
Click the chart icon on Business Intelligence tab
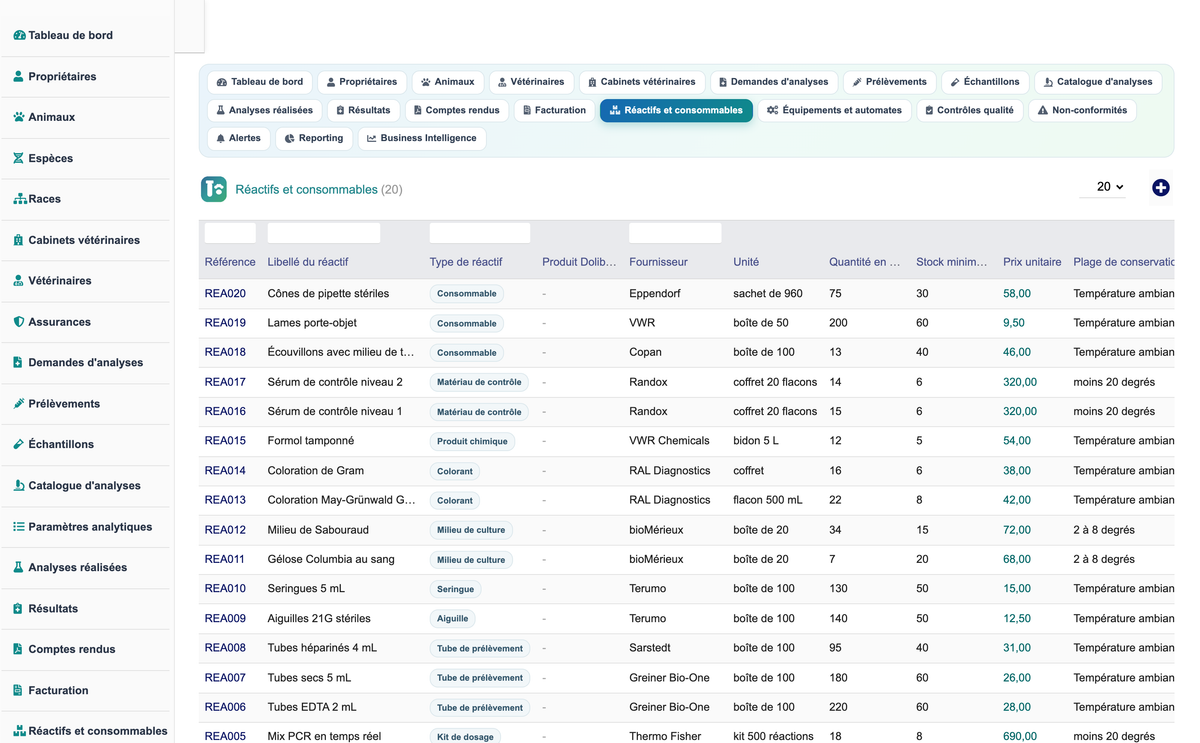coord(372,139)
